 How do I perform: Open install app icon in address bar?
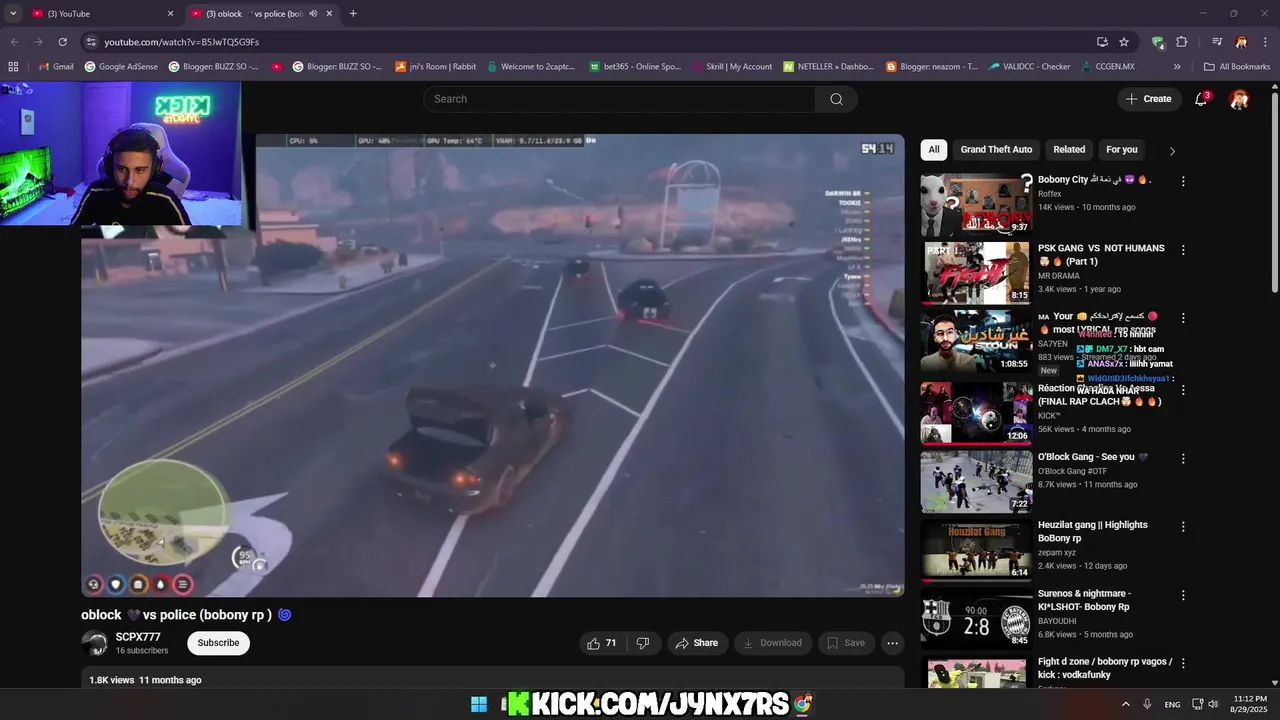(1102, 42)
